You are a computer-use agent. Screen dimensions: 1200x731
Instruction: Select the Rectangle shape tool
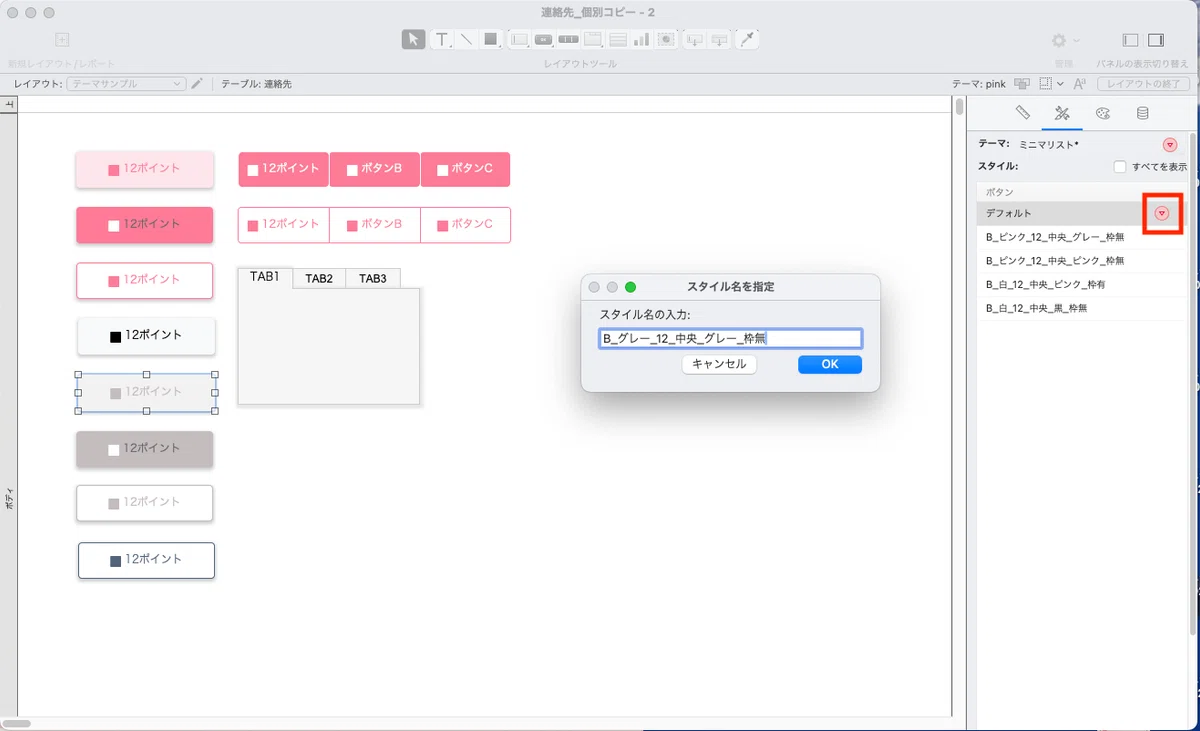(491, 40)
